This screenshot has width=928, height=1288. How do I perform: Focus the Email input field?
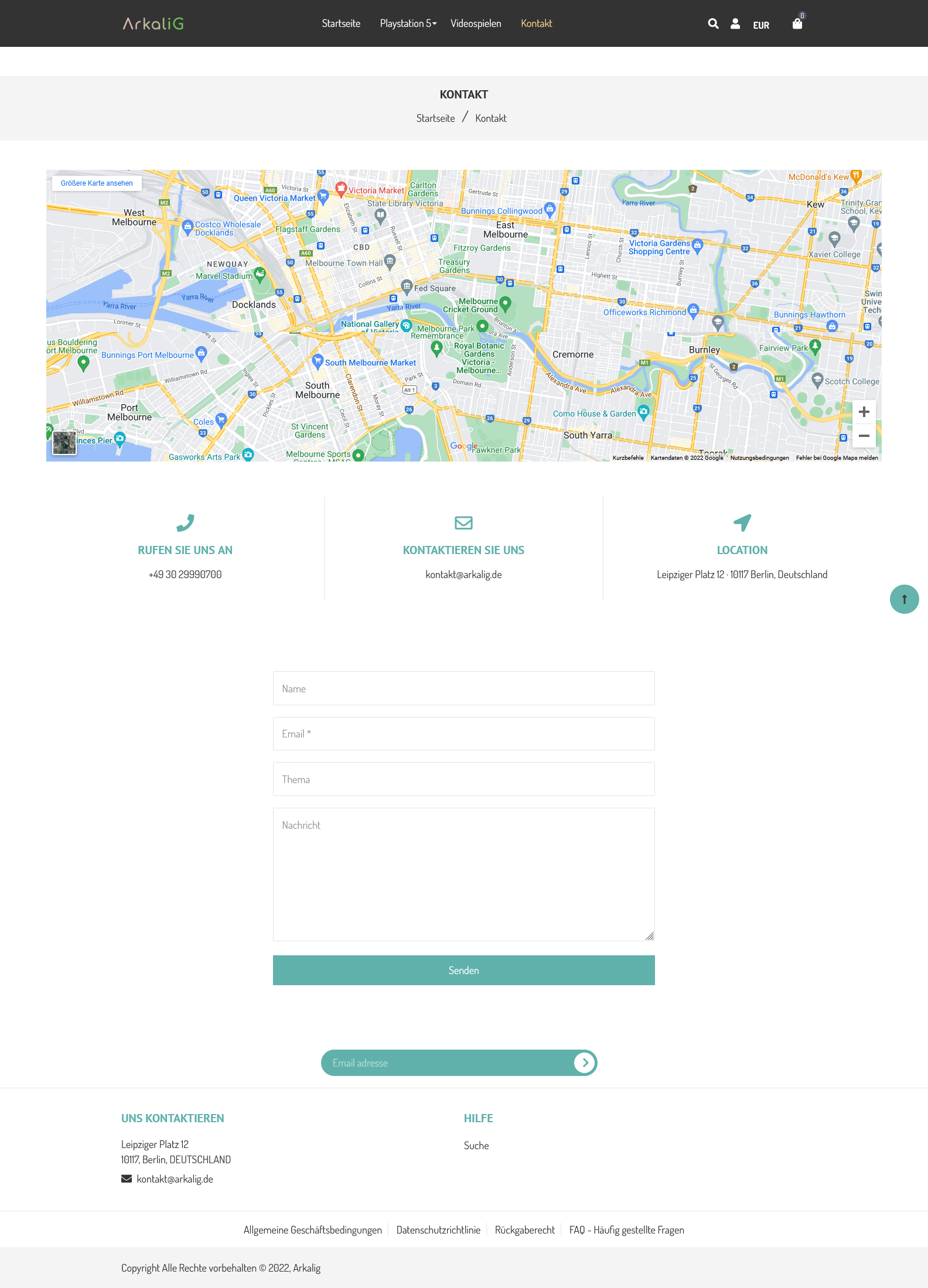click(x=463, y=733)
